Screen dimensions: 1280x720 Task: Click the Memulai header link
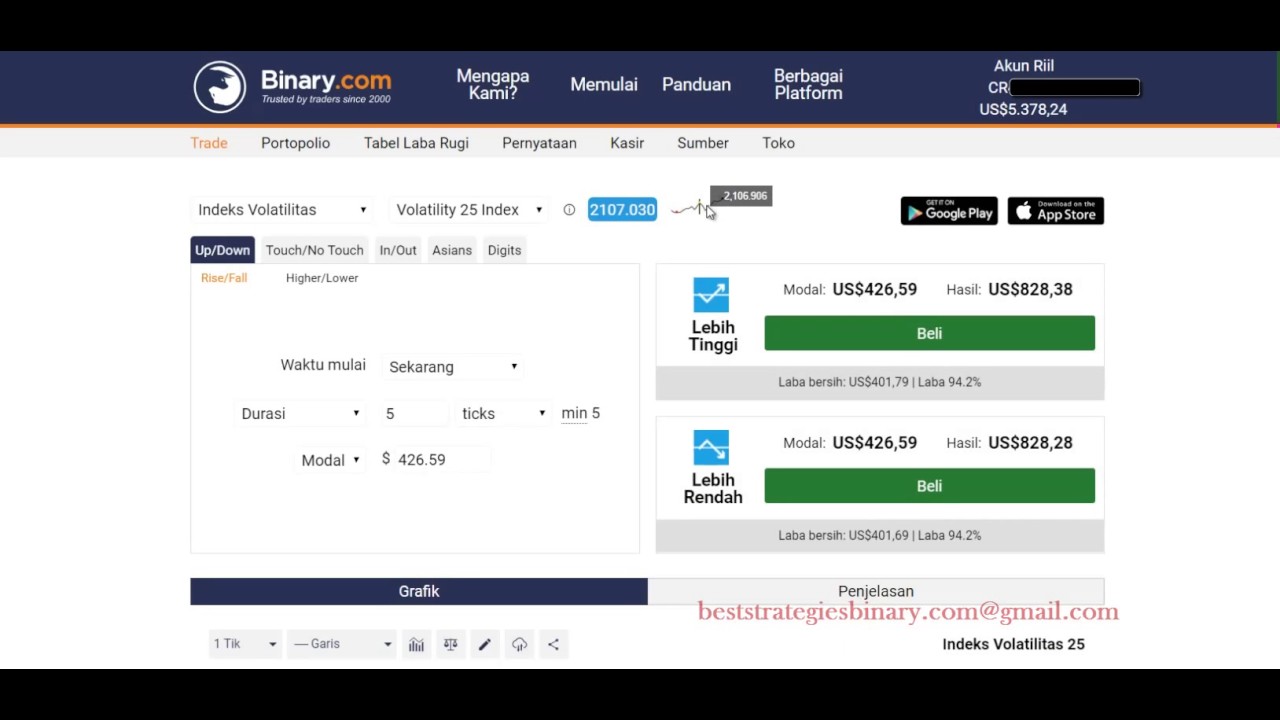[604, 85]
